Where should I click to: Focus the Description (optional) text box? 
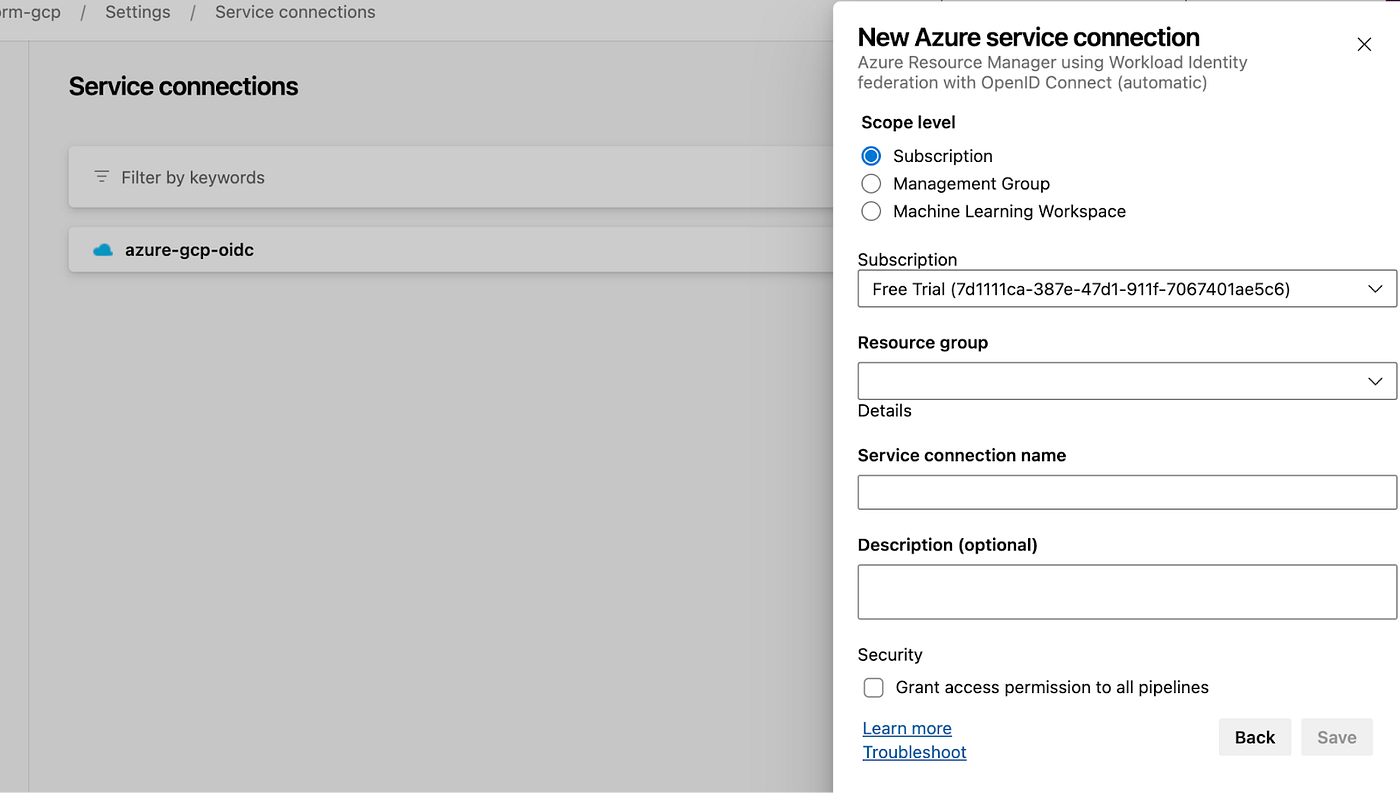pyautogui.click(x=1126, y=591)
